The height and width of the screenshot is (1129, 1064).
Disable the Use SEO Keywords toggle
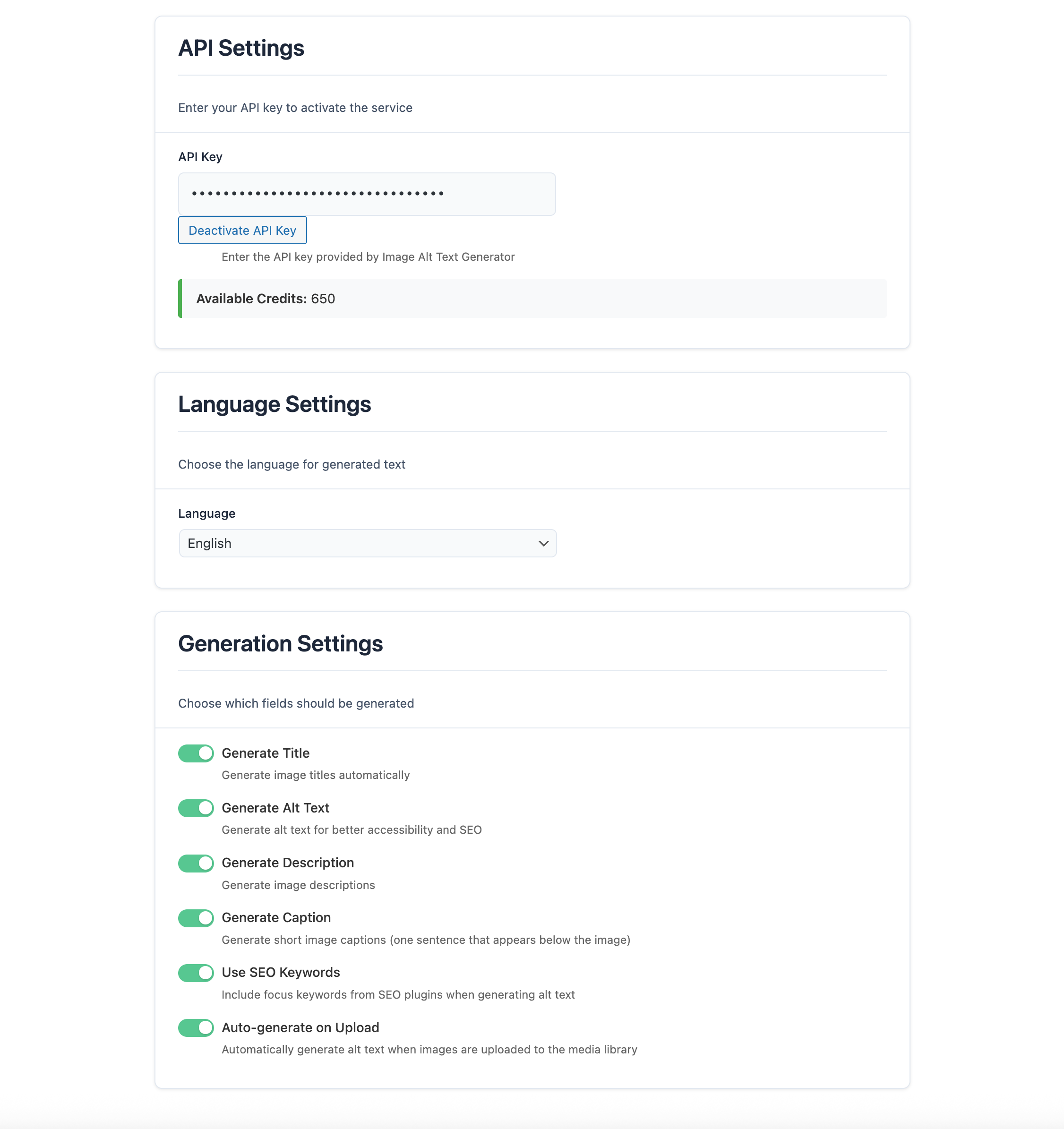[x=196, y=973]
